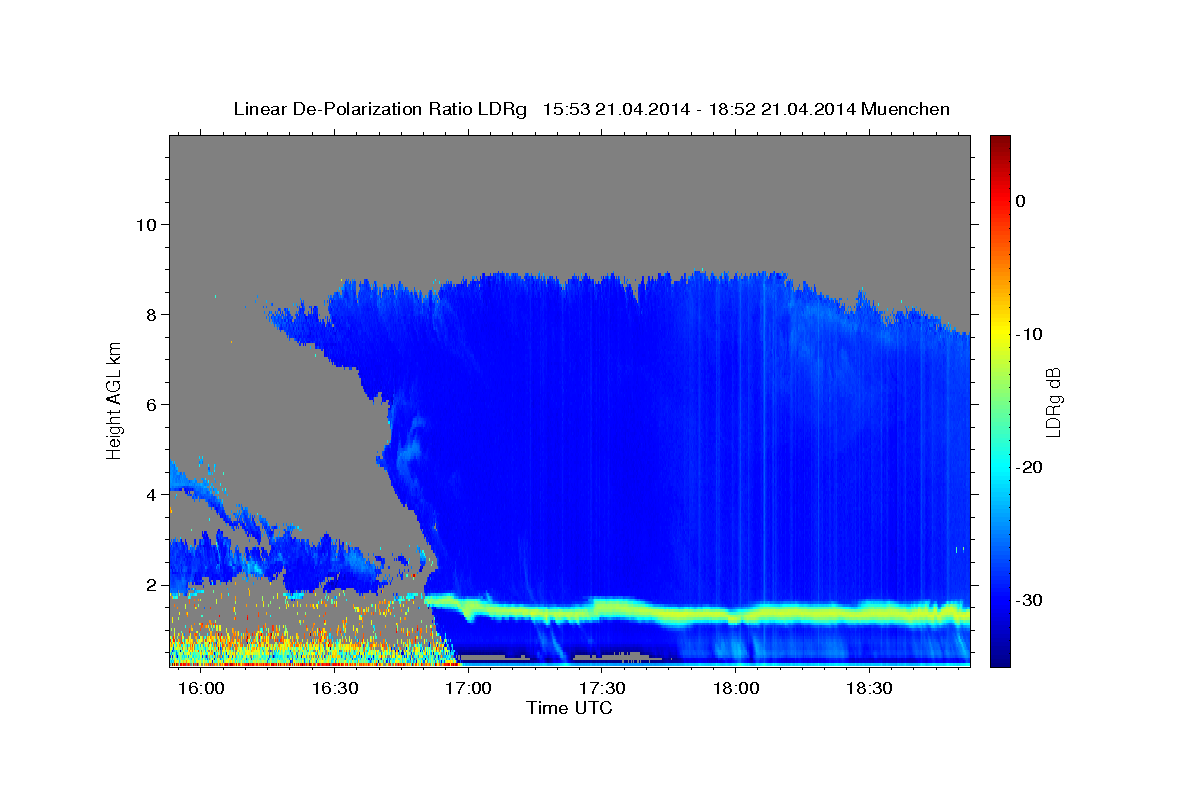1200x800 pixels.
Task: Click the 17:30 time axis label
Action: point(602,688)
